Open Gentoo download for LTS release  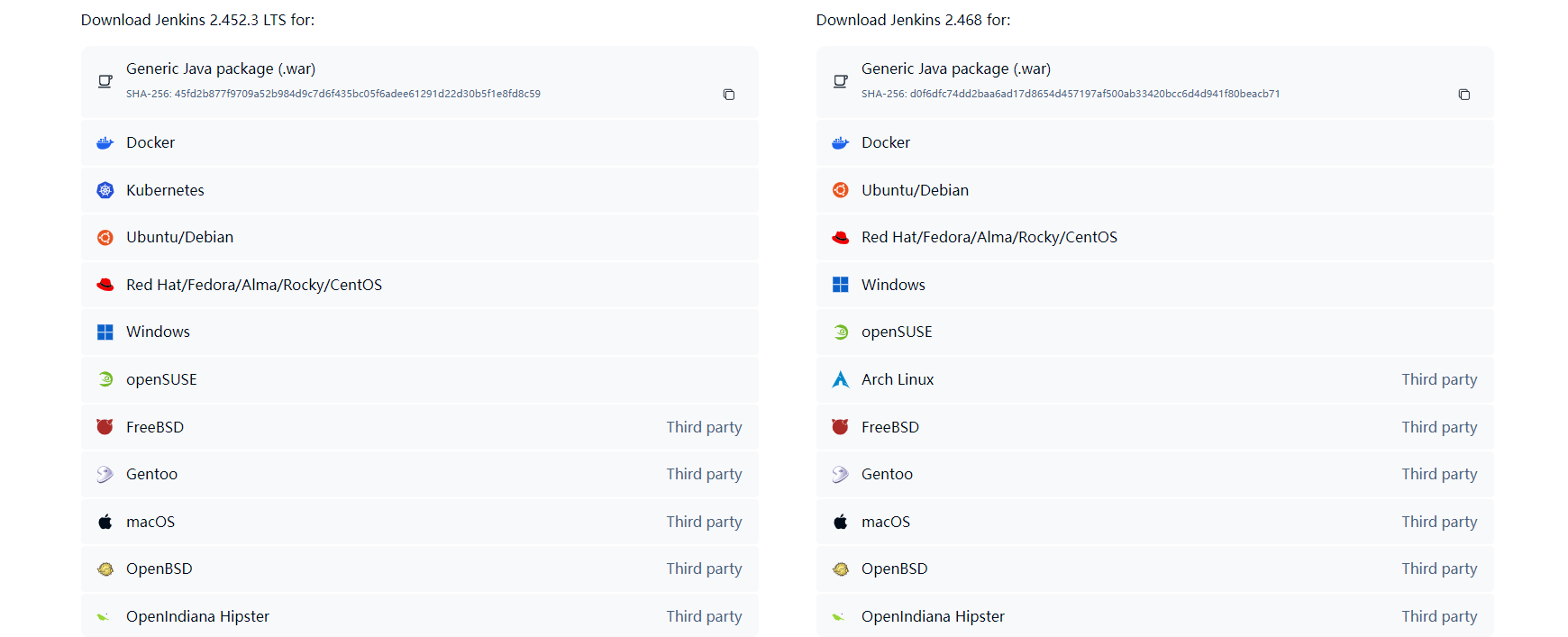point(151,474)
